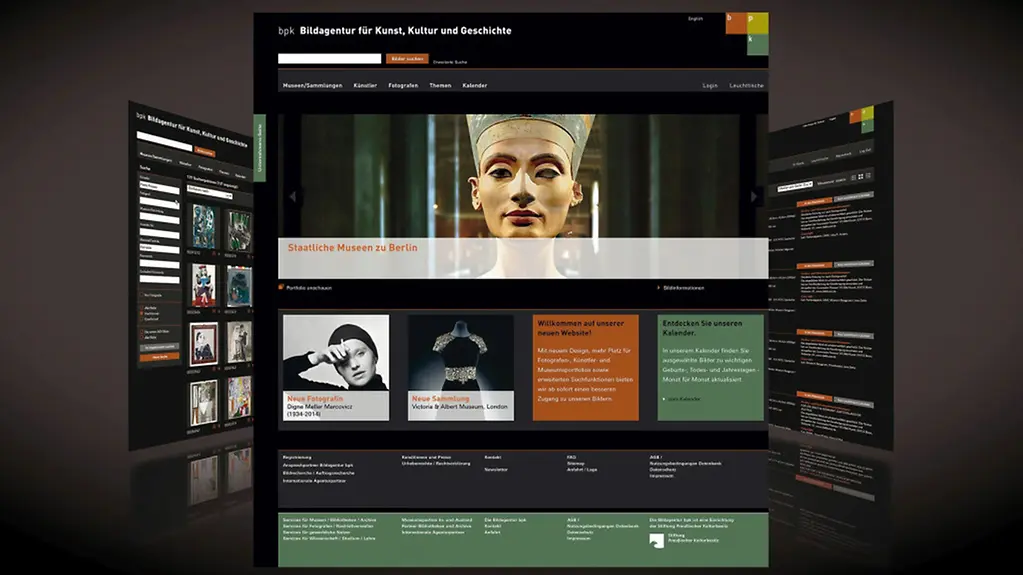Click the orange 'b' logo square
Viewport: 1023px width, 575px height.
coord(737,23)
